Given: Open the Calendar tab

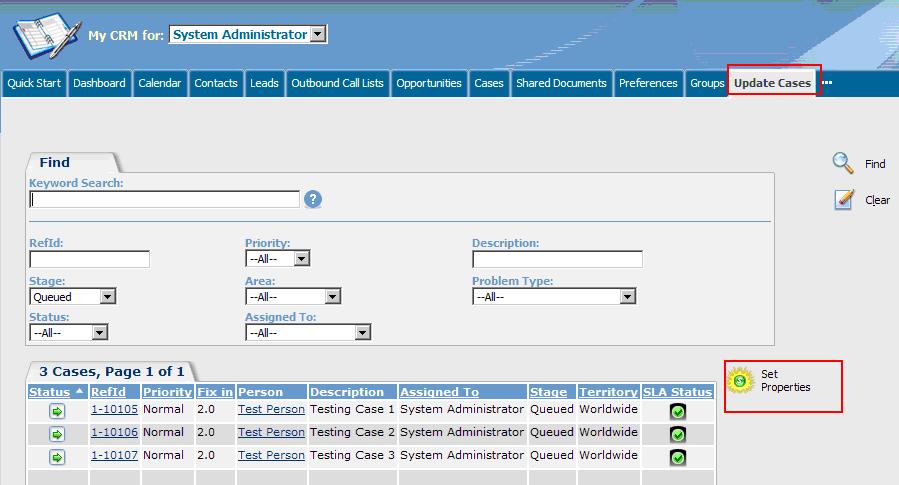Looking at the screenshot, I should tap(159, 83).
